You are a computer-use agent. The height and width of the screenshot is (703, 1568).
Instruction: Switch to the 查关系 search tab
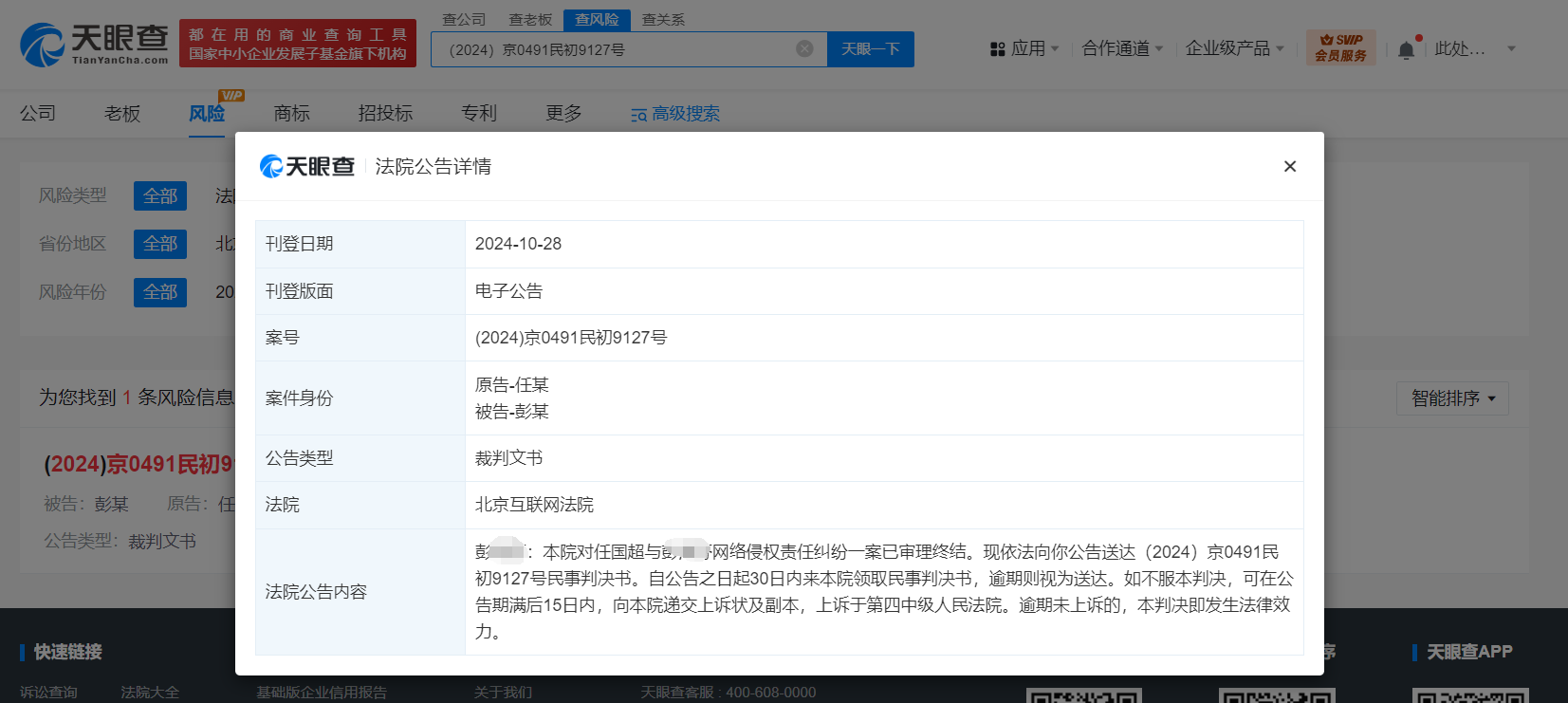point(663,19)
